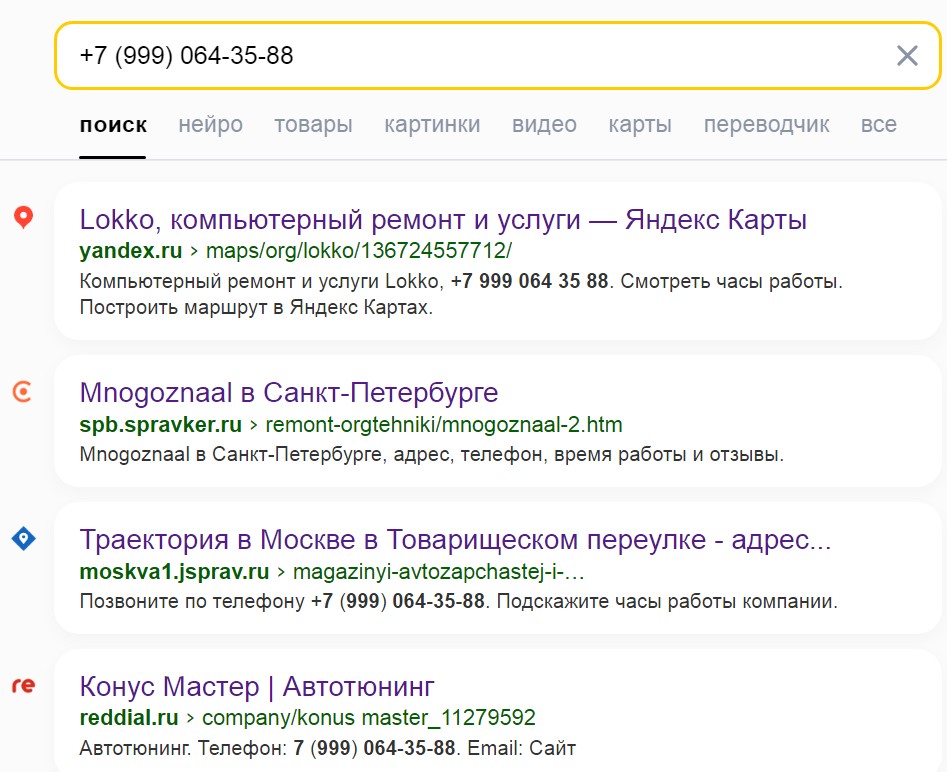947x772 pixels.
Task: Open Lokko компьютерный ремонт Яндекс Карты result
Action: pyautogui.click(x=443, y=219)
